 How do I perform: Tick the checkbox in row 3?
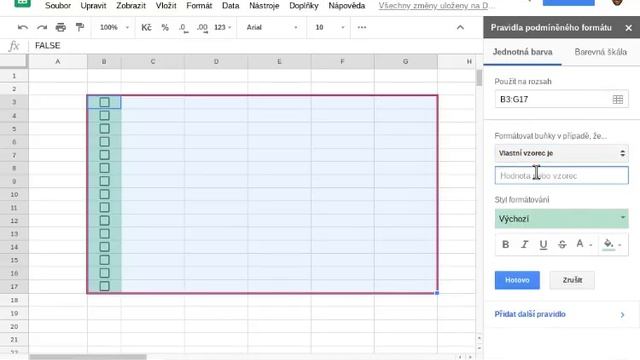point(104,102)
